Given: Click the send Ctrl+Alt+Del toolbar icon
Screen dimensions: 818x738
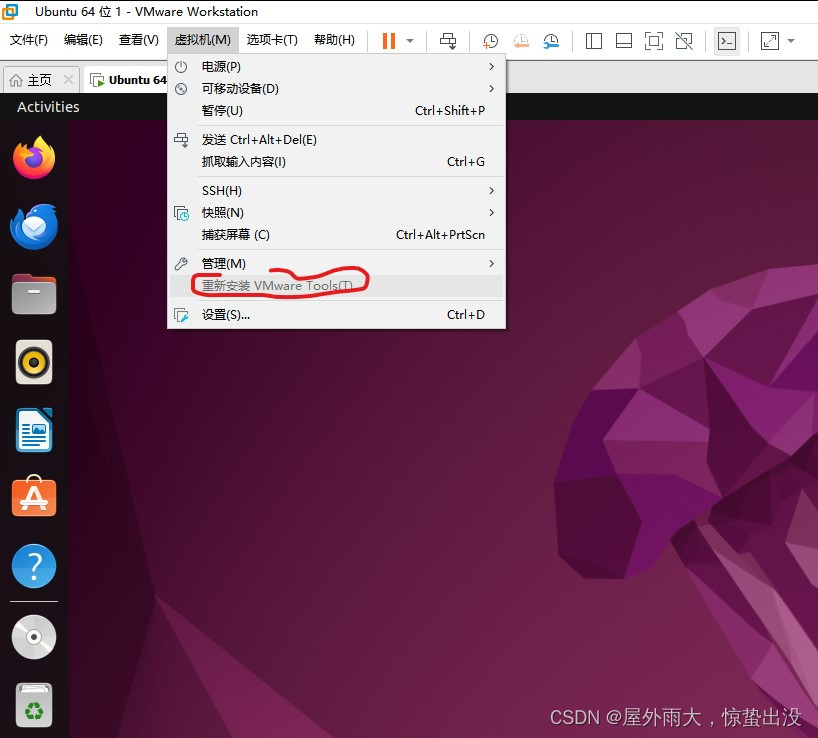Looking at the screenshot, I should (448, 41).
